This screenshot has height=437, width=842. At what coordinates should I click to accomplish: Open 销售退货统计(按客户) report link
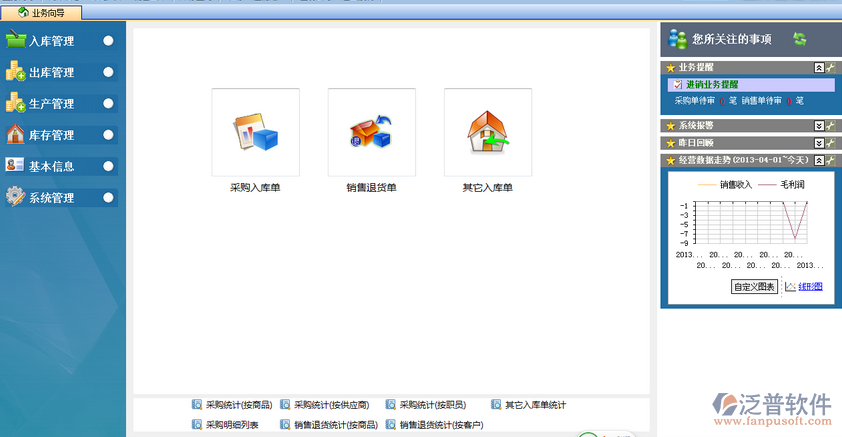pos(441,425)
